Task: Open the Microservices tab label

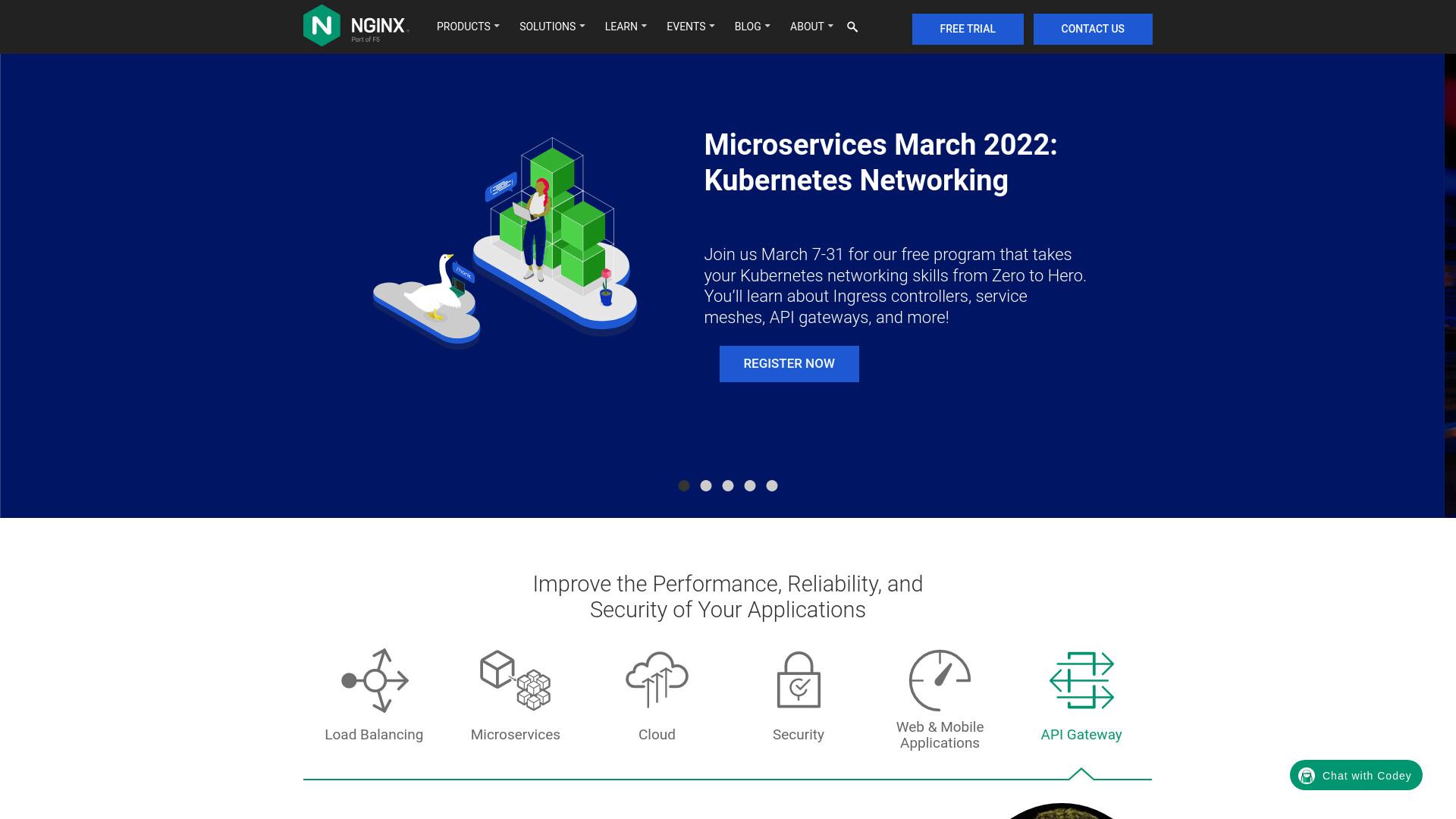Action: pyautogui.click(x=516, y=735)
